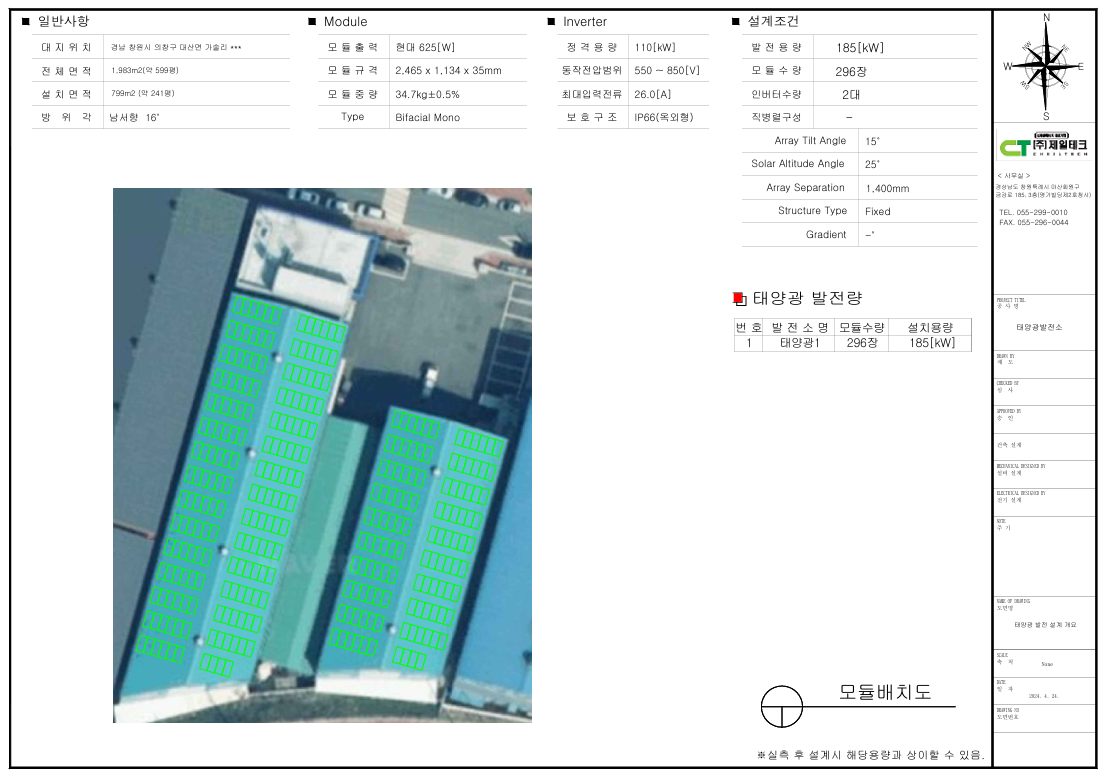
Task: Select the Bifacial Mono type value
Action: coord(430,117)
